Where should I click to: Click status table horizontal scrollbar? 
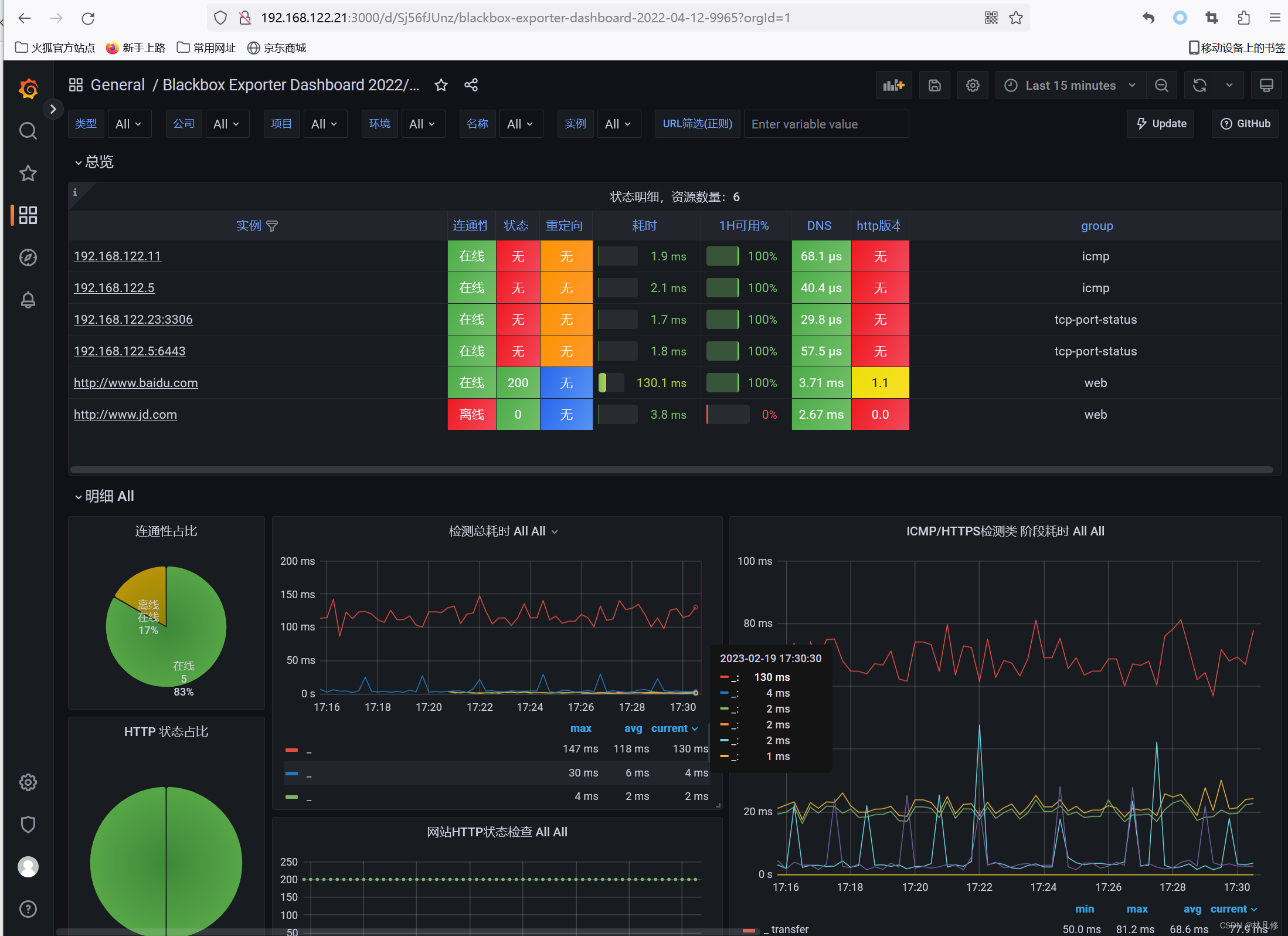[671, 470]
